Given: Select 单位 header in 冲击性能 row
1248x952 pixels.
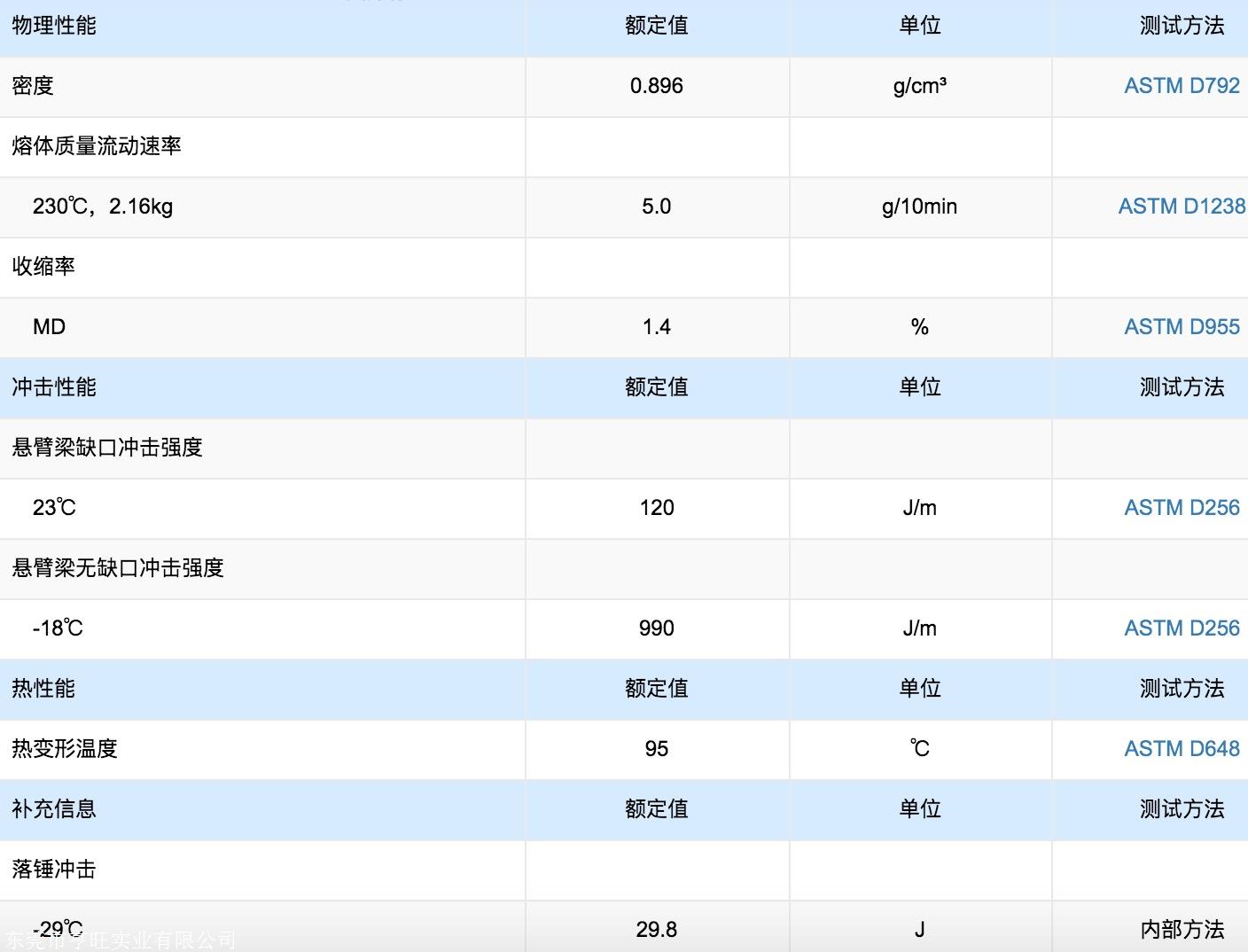Looking at the screenshot, I should click(x=920, y=387).
